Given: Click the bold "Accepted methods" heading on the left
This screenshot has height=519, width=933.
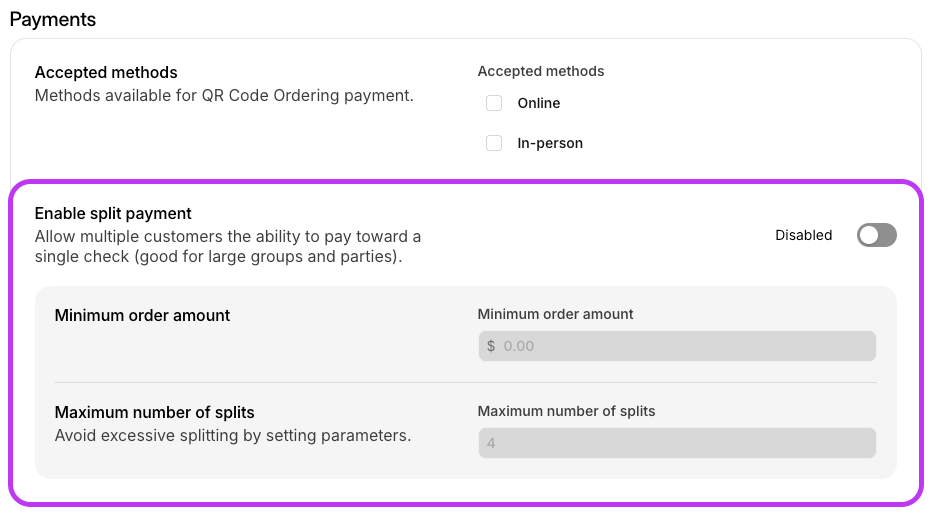Looking at the screenshot, I should (x=106, y=72).
